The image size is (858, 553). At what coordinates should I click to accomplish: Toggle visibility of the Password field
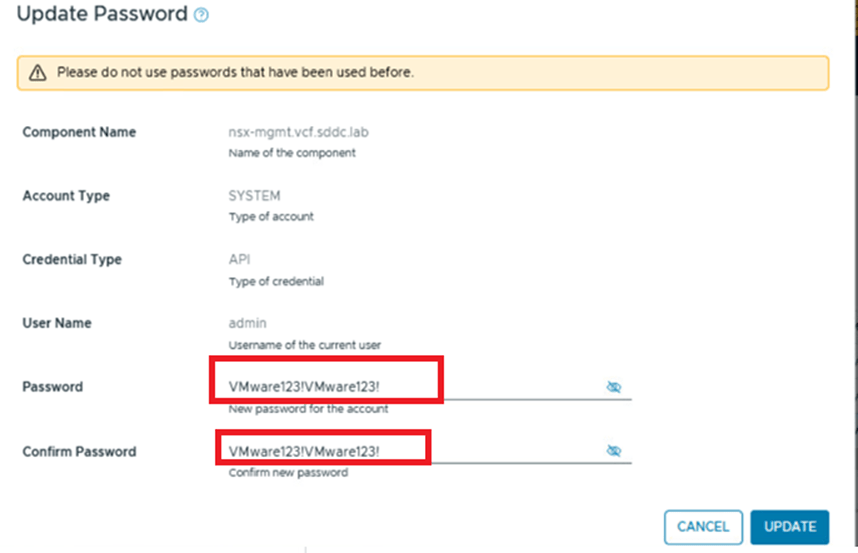pyautogui.click(x=614, y=387)
